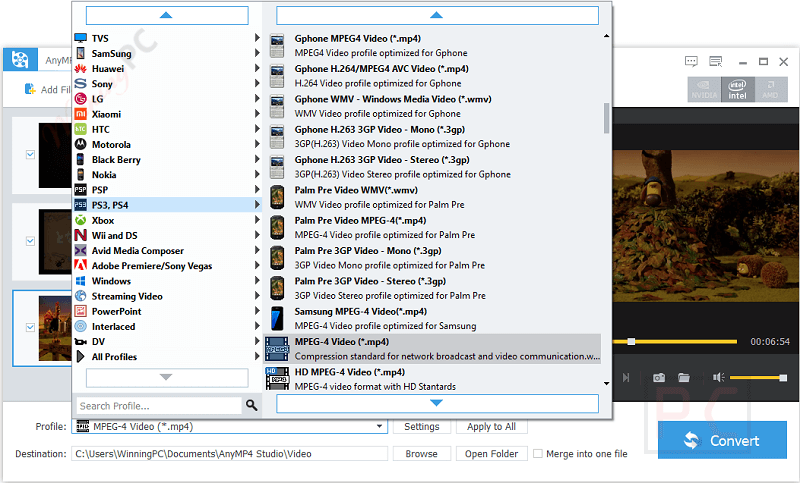The width and height of the screenshot is (800, 483).
Task: Select PSP category
Action: [167, 190]
